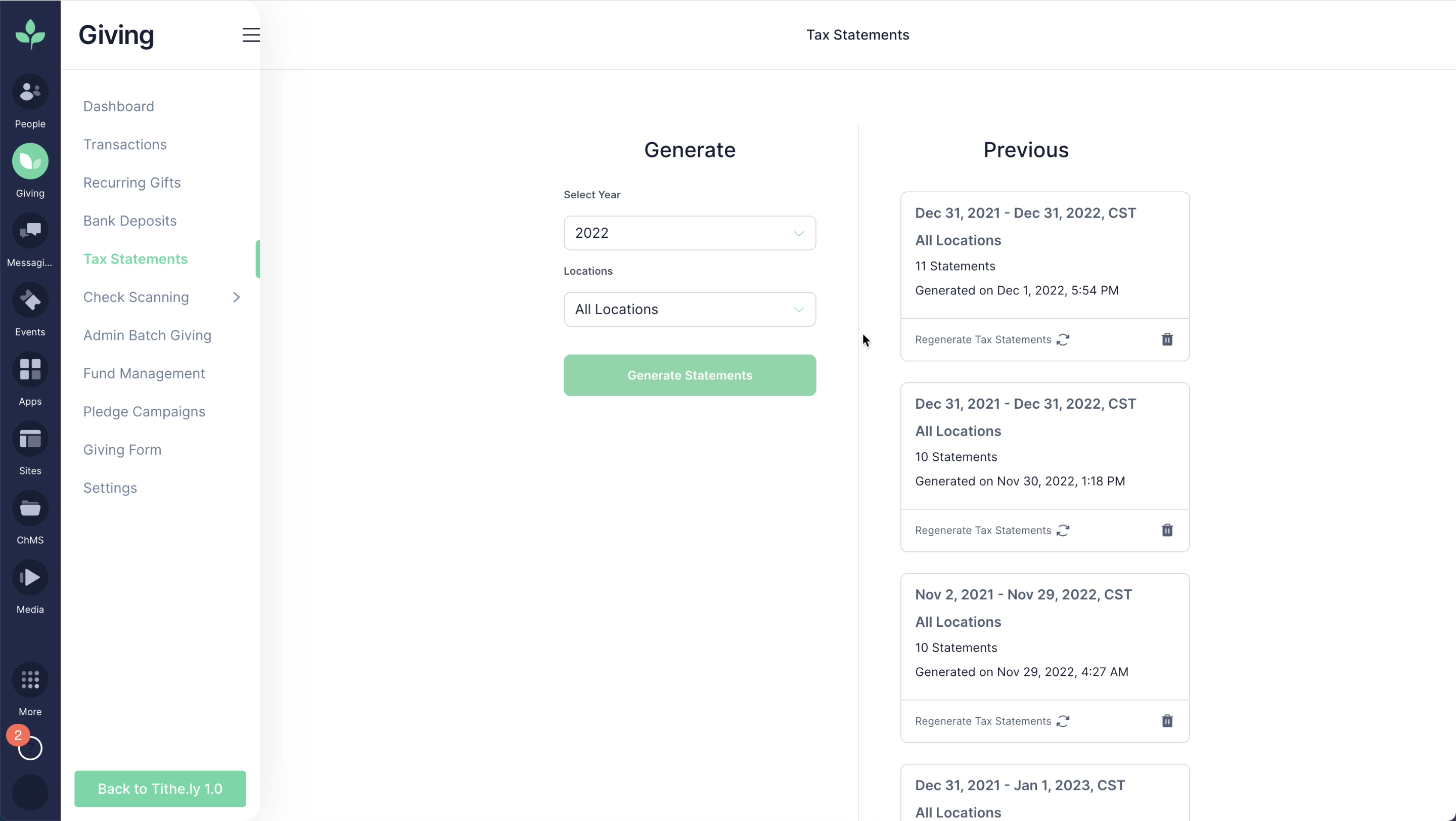The width and height of the screenshot is (1456, 821).
Task: Click Back to Tithe.ly 1.0
Action: click(x=160, y=789)
